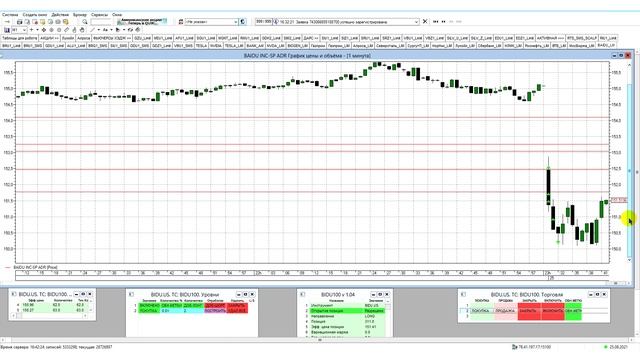Click ПОКУПКА in the Уровни panel second row
The image size is (640, 360).
(149, 311)
